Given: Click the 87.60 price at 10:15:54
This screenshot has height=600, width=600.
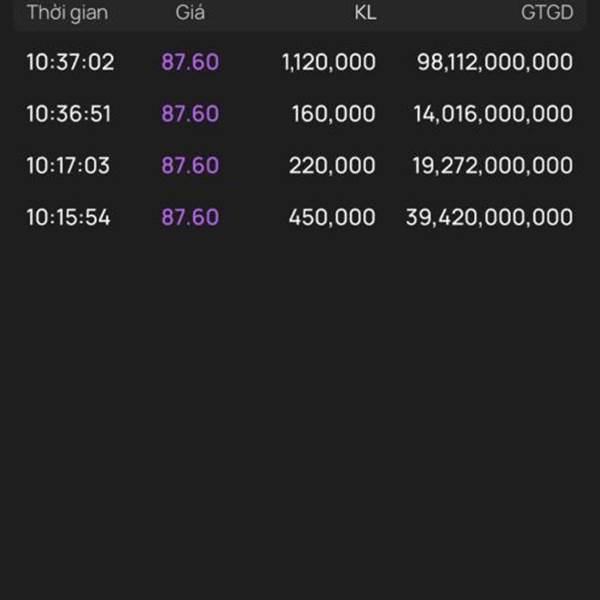Looking at the screenshot, I should 190,218.
